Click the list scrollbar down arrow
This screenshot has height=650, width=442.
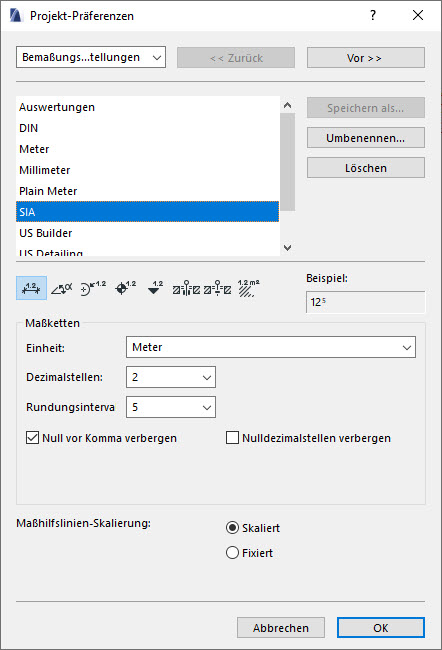[x=287, y=248]
